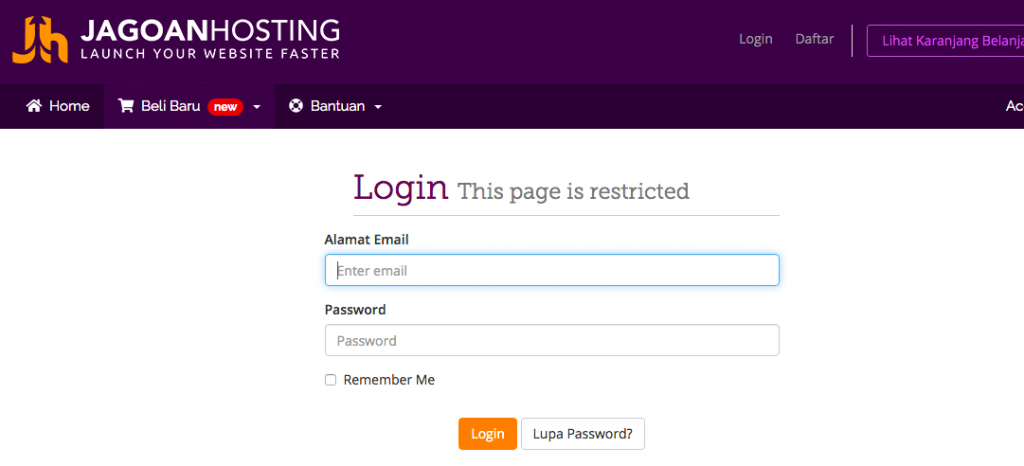Click the shopping cart icon for Beli Baru

[125, 106]
